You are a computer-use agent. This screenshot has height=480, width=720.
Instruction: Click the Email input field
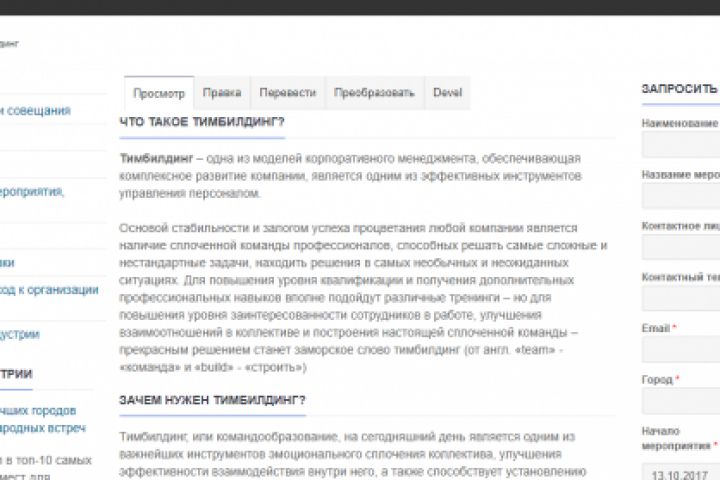pos(681,350)
